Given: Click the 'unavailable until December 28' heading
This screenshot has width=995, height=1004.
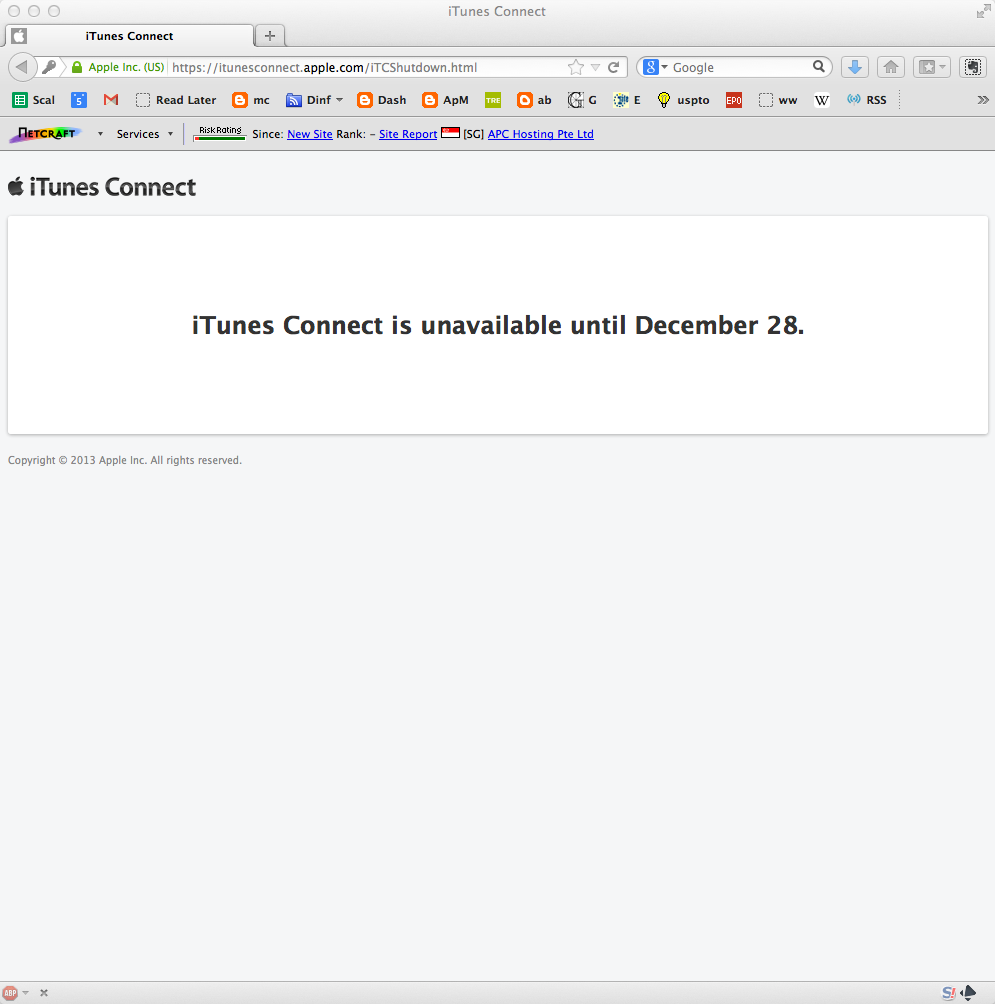Looking at the screenshot, I should pyautogui.click(x=498, y=325).
